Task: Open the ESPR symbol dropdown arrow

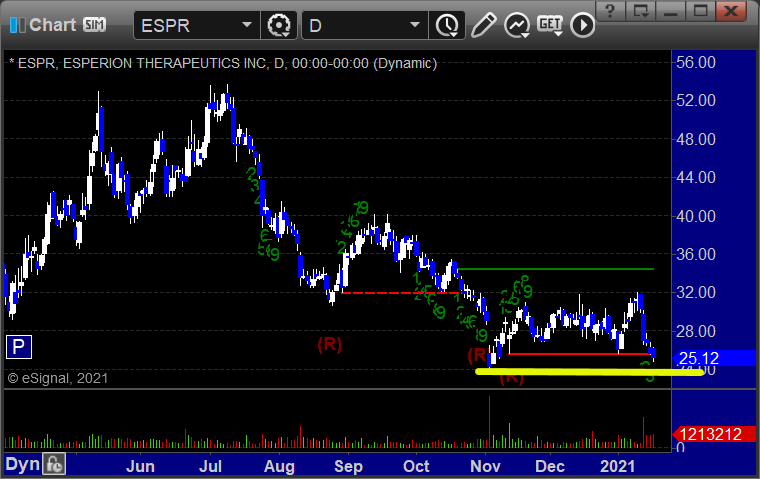Action: click(247, 25)
